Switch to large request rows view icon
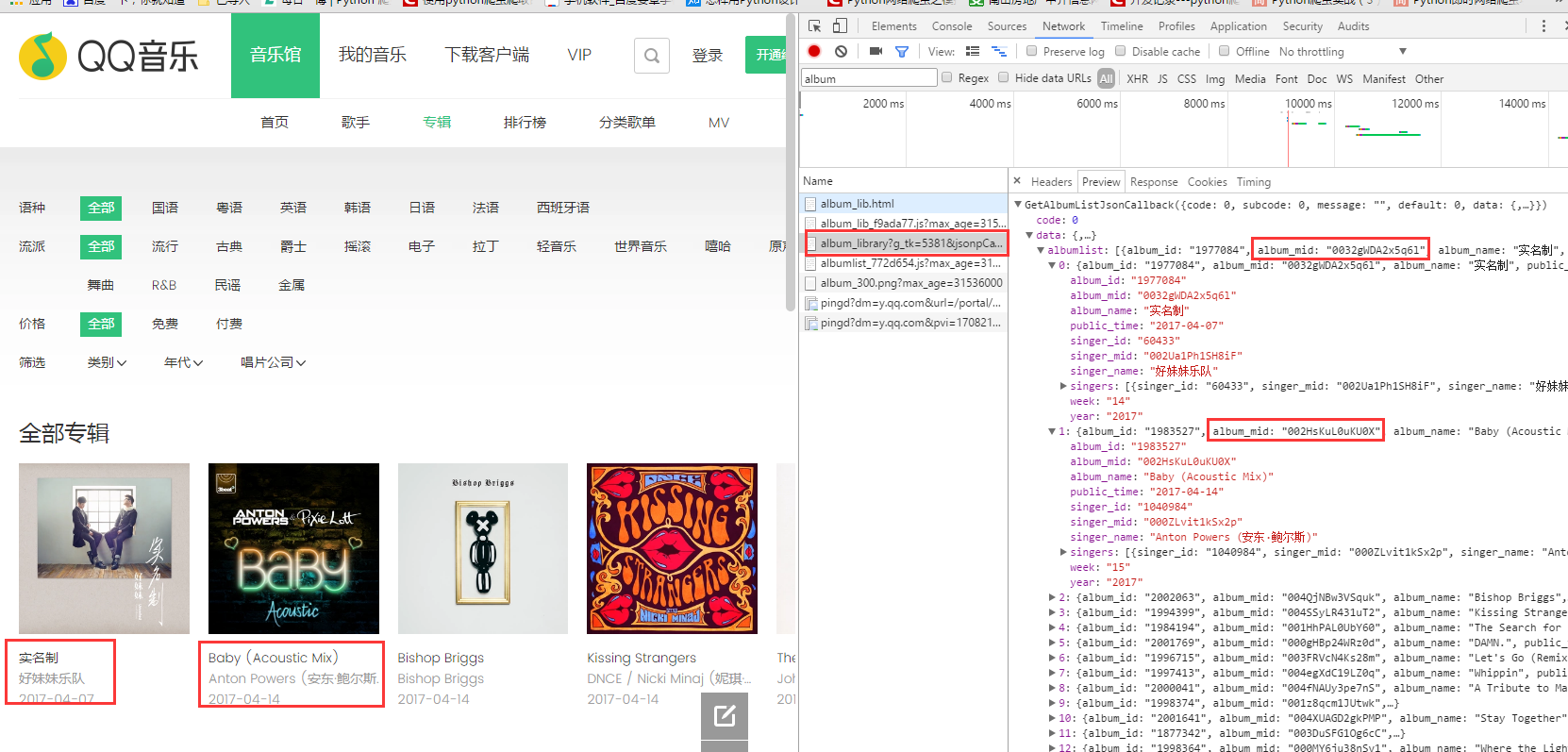1568x752 pixels. 973,51
